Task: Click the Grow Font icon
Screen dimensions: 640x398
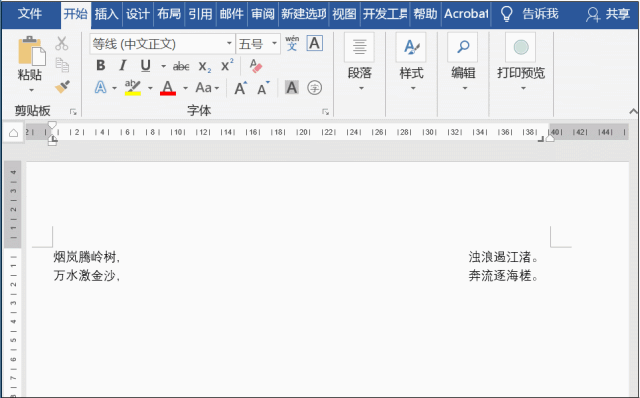Action: (241, 88)
